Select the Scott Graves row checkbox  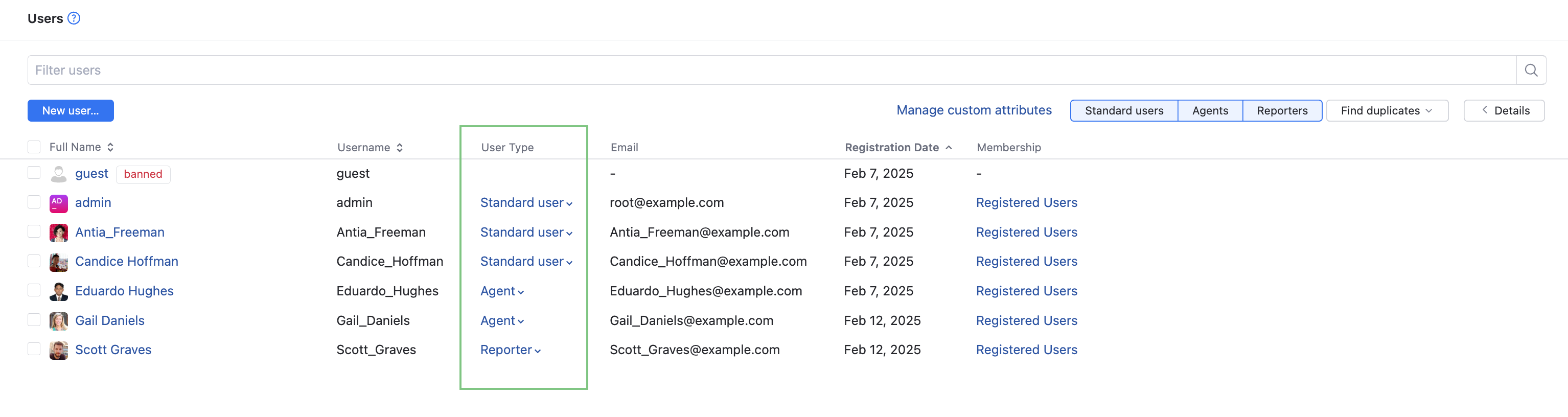click(34, 350)
